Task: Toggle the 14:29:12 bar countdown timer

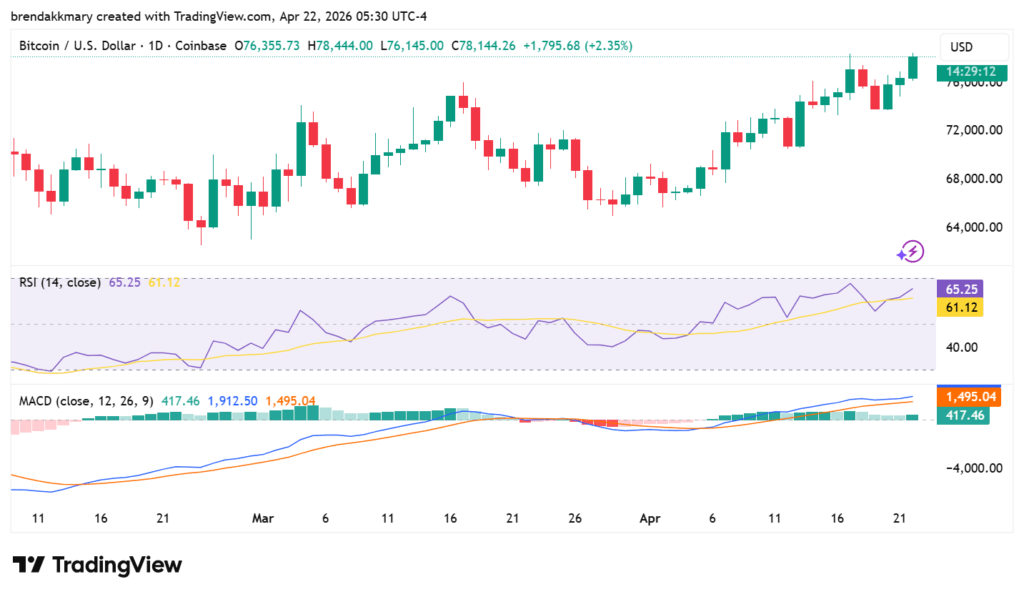Action: point(972,73)
